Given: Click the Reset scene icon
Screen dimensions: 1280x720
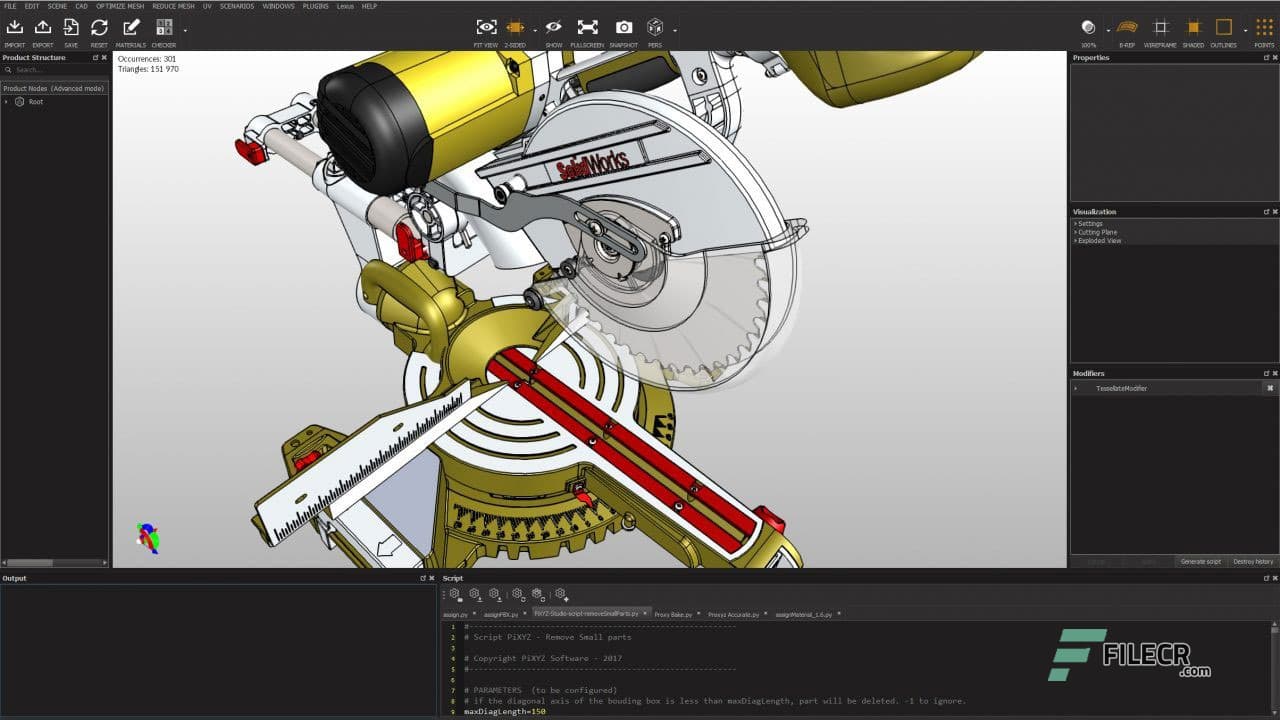Looking at the screenshot, I should pyautogui.click(x=99, y=29).
